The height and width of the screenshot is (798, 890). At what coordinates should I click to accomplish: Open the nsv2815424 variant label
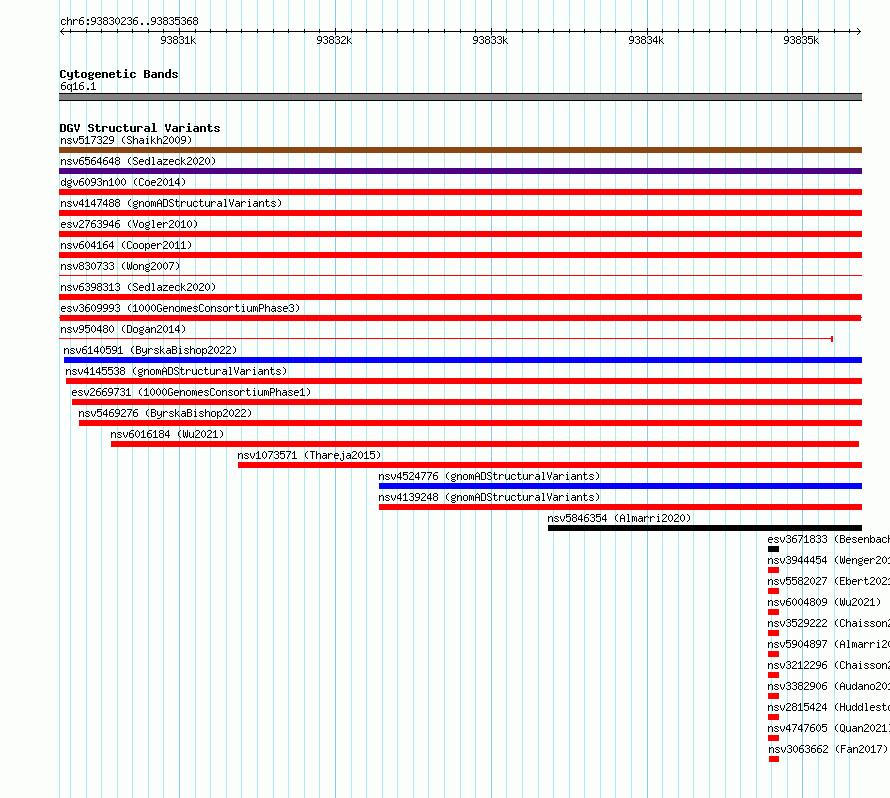pos(828,707)
